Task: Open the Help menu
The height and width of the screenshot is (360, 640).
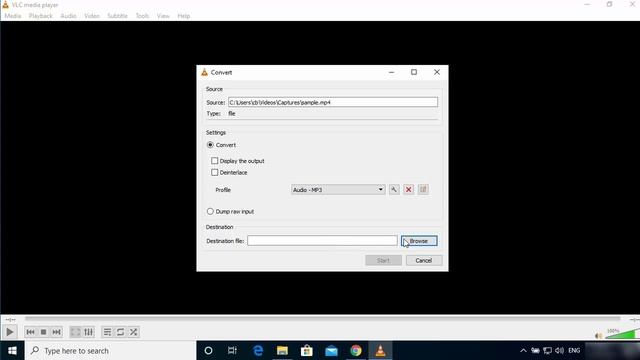Action: (x=184, y=16)
